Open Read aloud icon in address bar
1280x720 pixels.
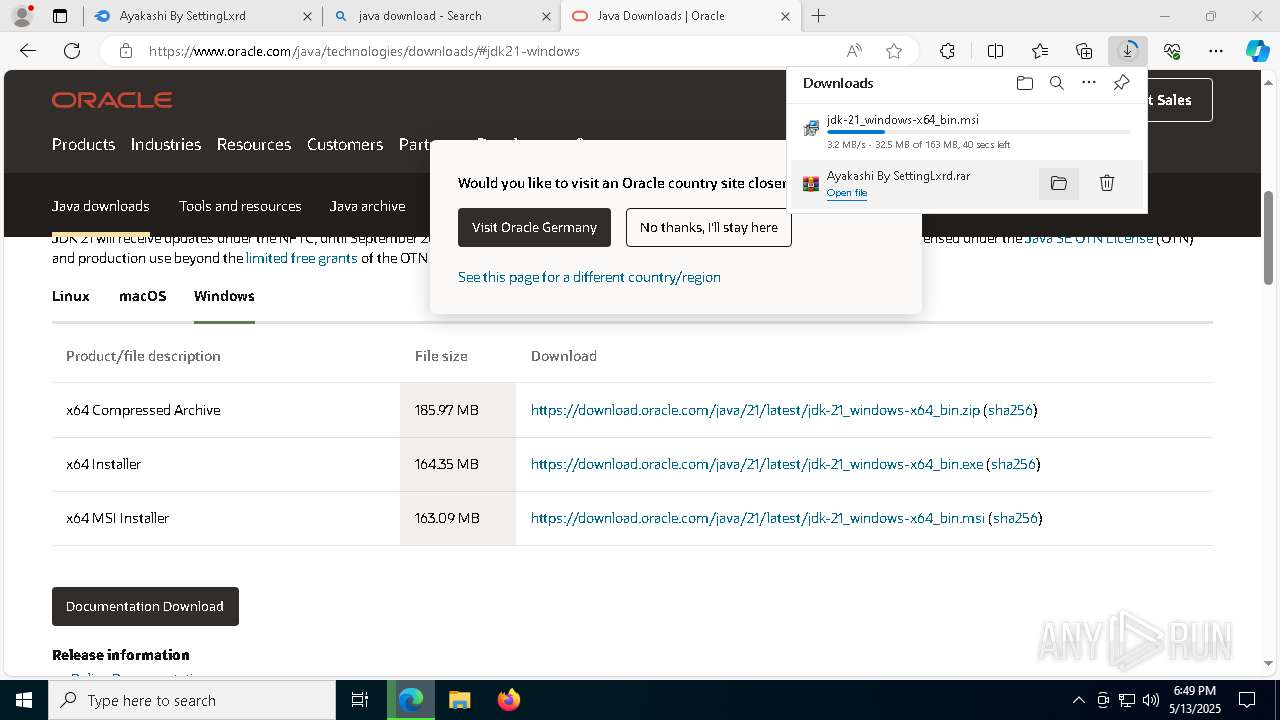(x=854, y=51)
